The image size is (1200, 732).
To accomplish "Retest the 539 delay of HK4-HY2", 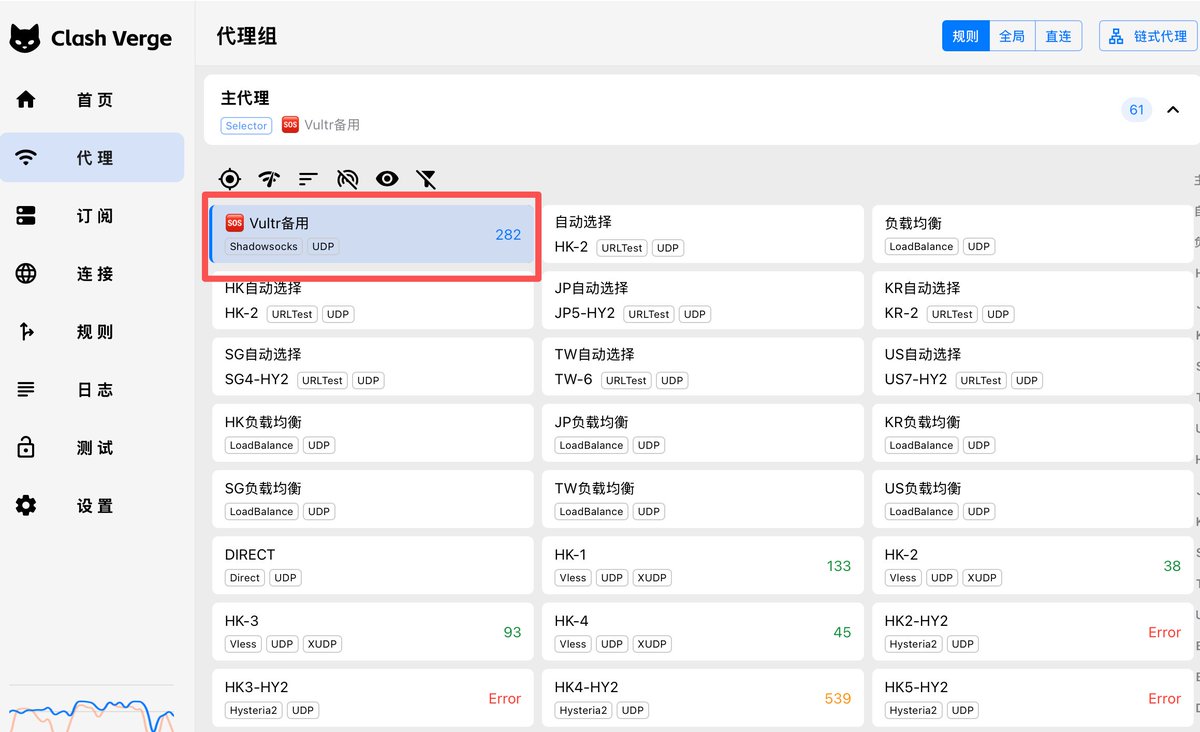I will tap(838, 698).
